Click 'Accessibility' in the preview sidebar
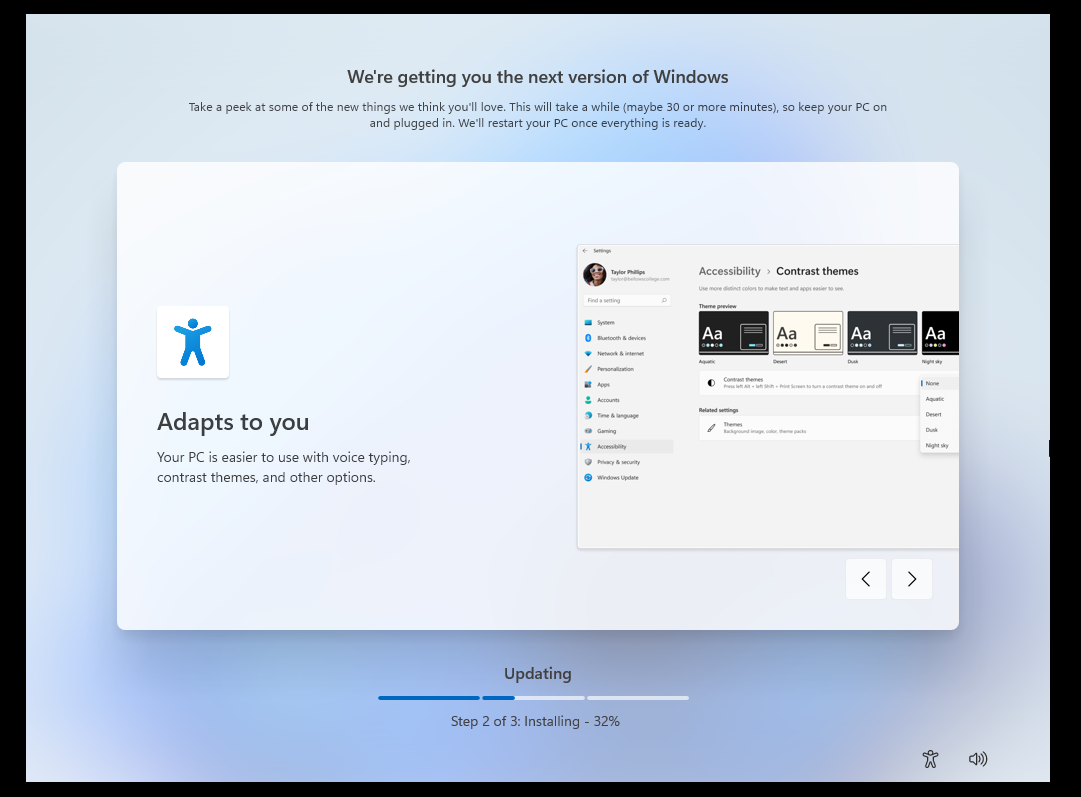Screen dimensions: 1081x797 click(x=627, y=447)
